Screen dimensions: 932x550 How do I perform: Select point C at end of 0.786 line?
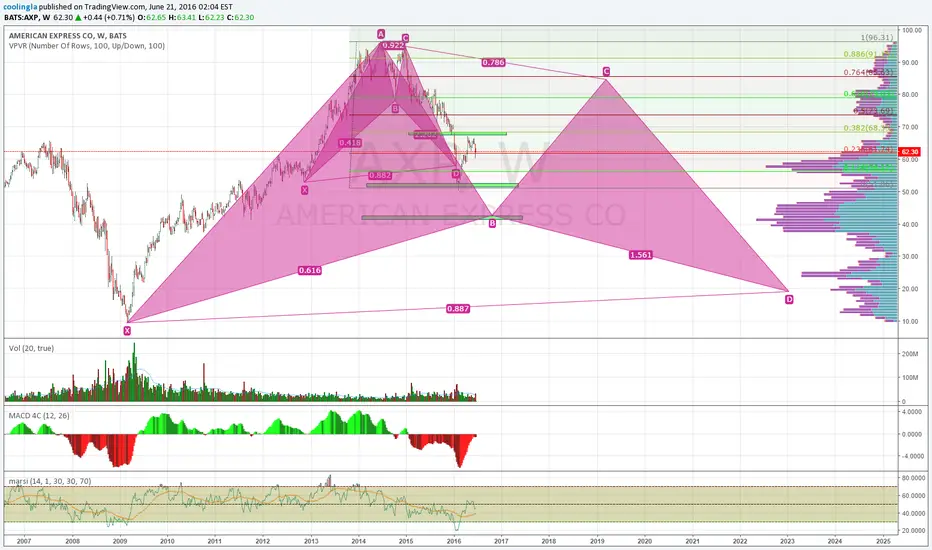[x=606, y=71]
